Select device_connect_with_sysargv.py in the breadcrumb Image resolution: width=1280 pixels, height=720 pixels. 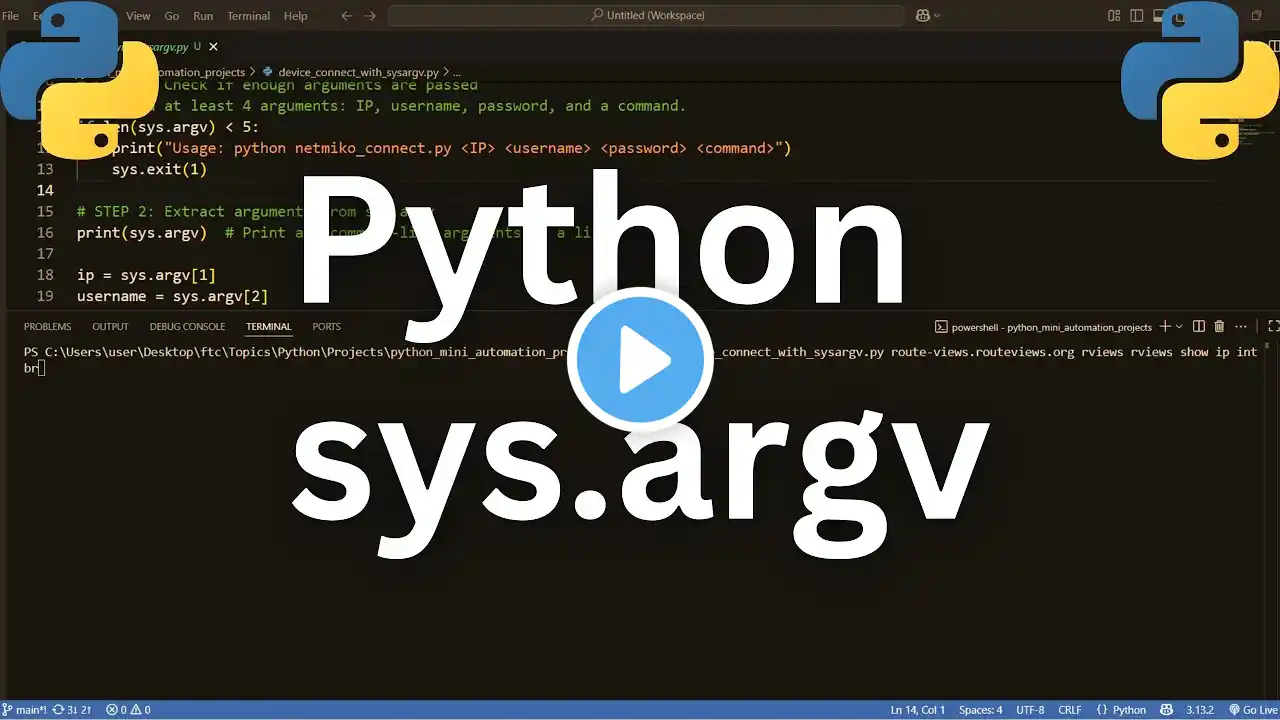[358, 72]
